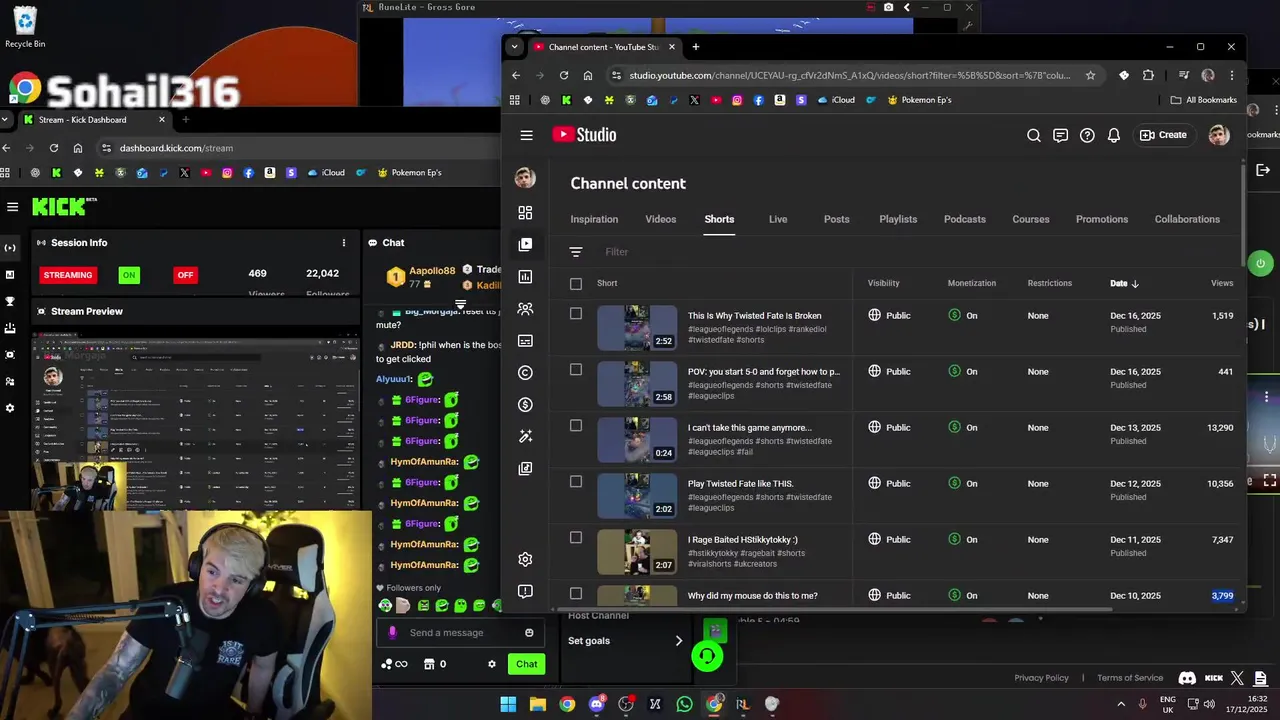The height and width of the screenshot is (720, 1280).
Task: Click the filter icon beside Filter field
Action: tap(575, 252)
